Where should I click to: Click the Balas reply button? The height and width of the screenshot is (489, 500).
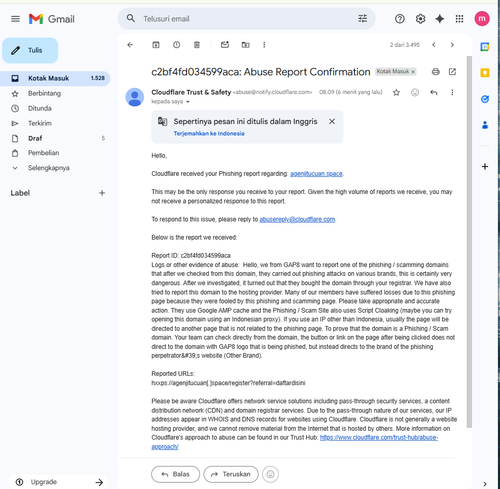pyautogui.click(x=175, y=474)
